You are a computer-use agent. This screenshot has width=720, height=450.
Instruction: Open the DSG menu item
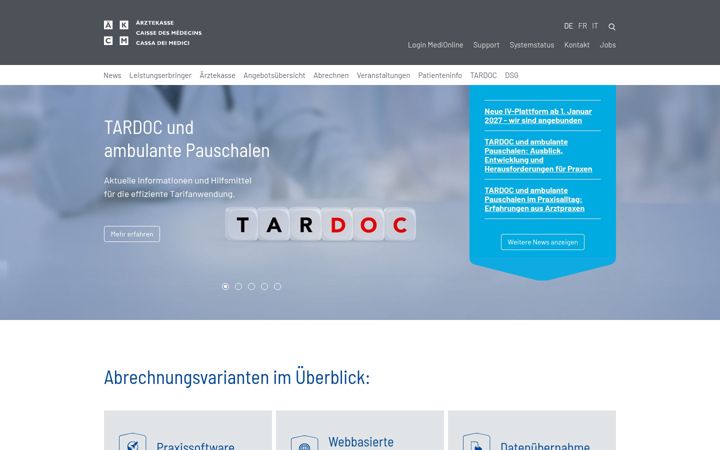(512, 75)
